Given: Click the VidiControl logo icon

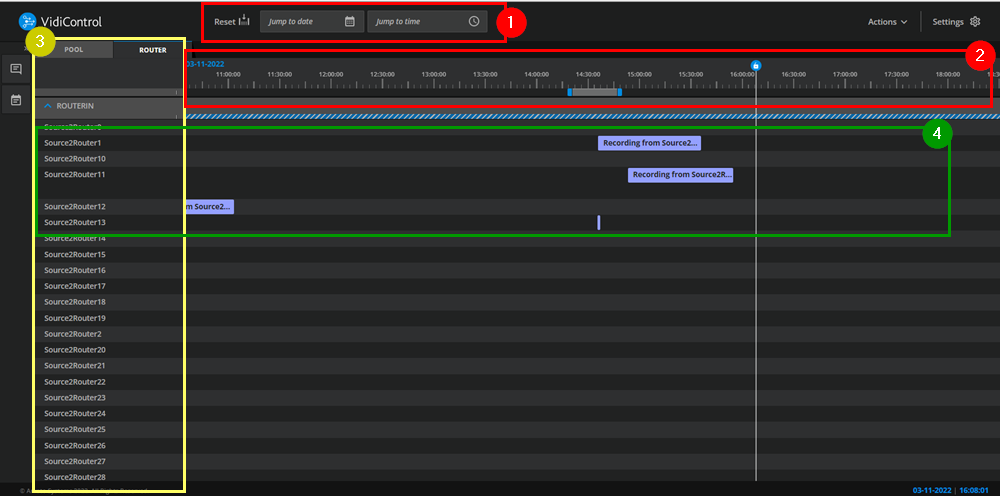Looking at the screenshot, I should pos(28,21).
